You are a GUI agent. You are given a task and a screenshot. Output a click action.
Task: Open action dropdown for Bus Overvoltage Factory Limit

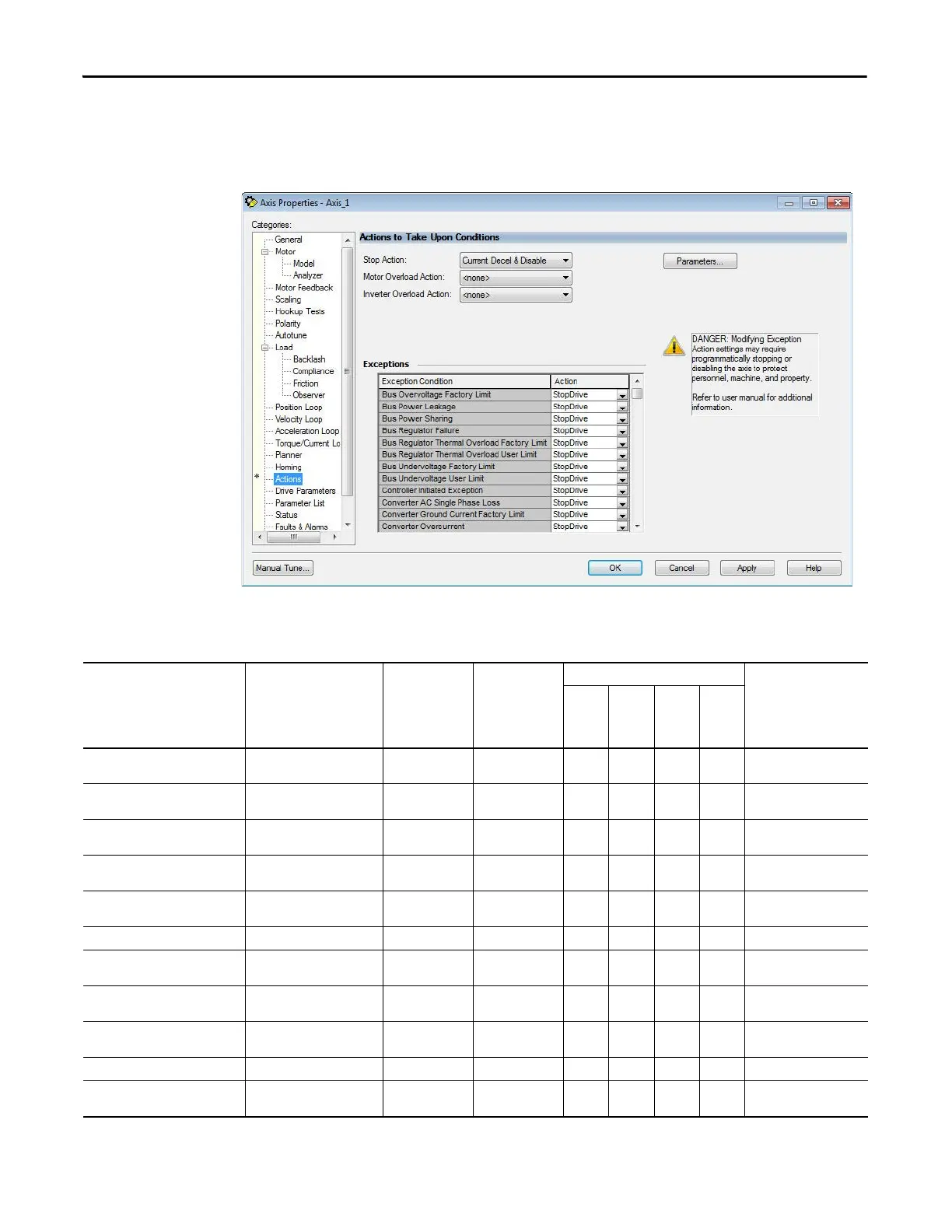point(622,395)
